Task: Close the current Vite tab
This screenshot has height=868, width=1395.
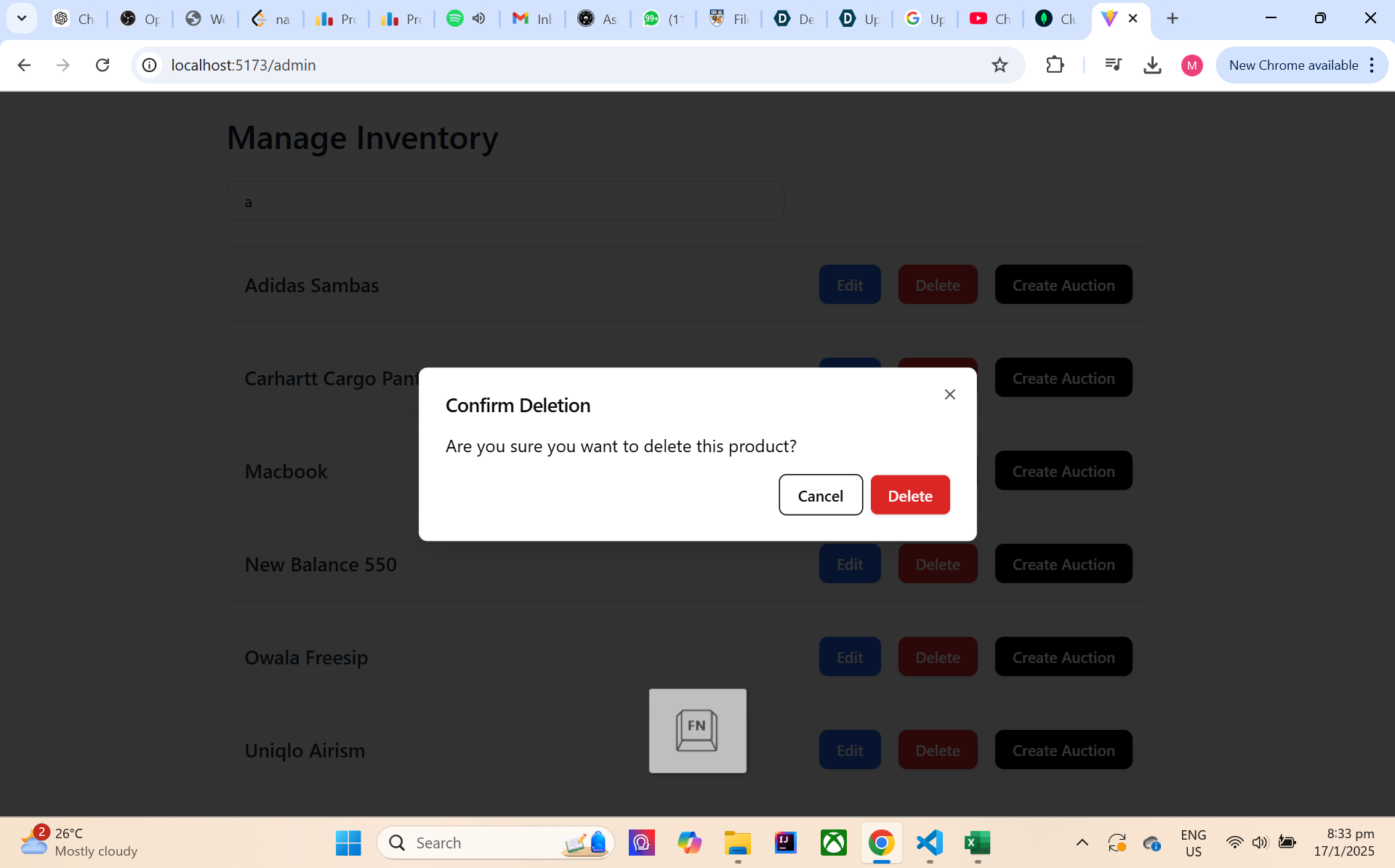Action: [x=1133, y=18]
